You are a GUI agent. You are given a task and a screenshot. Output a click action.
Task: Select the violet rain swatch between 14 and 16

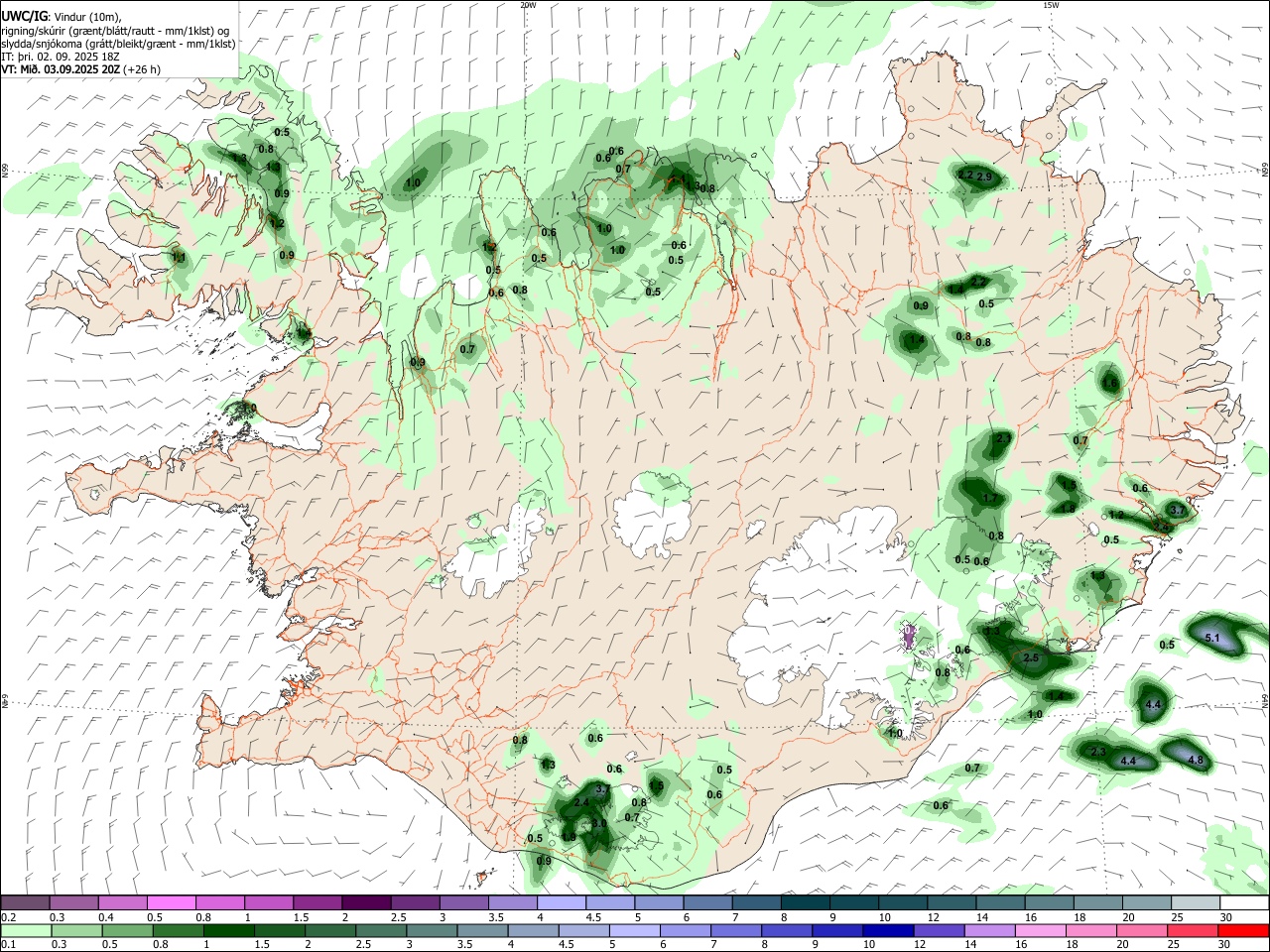pyautogui.click(x=990, y=931)
